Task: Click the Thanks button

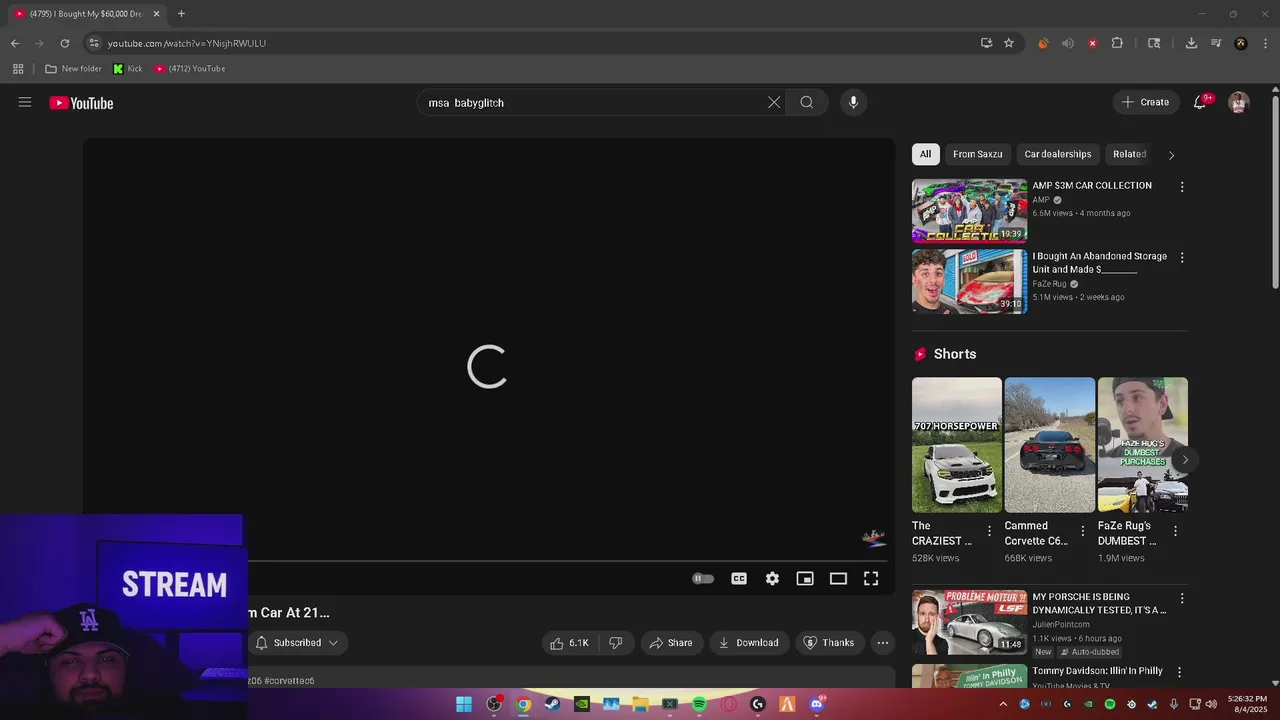Action: 829,642
